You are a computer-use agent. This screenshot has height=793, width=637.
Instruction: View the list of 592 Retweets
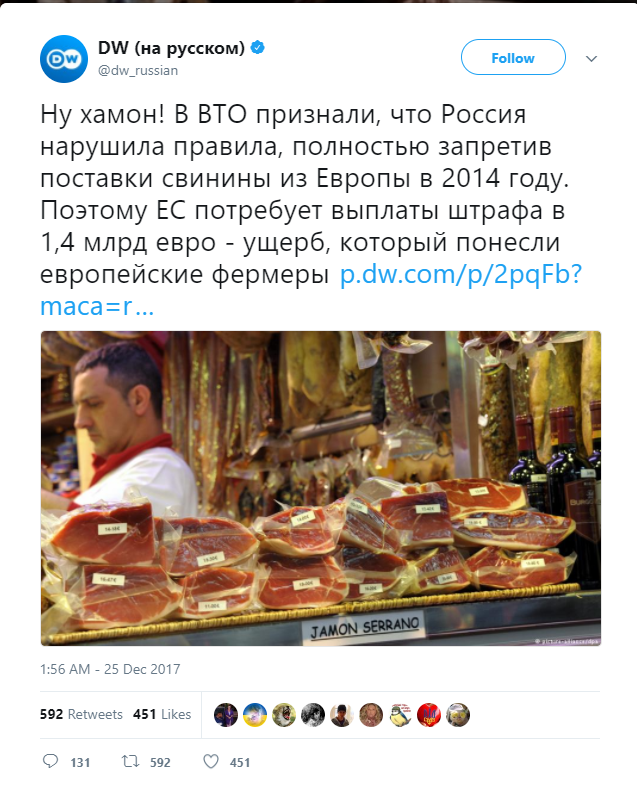81,714
